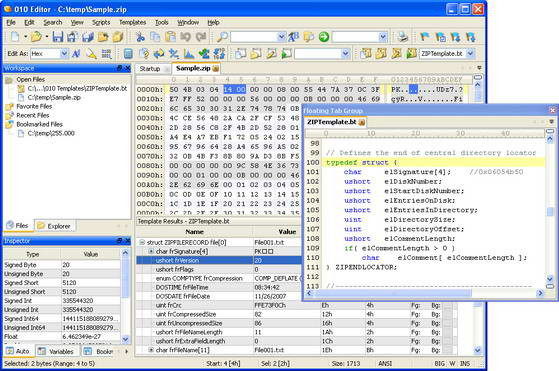This screenshot has height=371, width=559.
Task: Click the Undo toolbar icon
Action: click(185, 37)
